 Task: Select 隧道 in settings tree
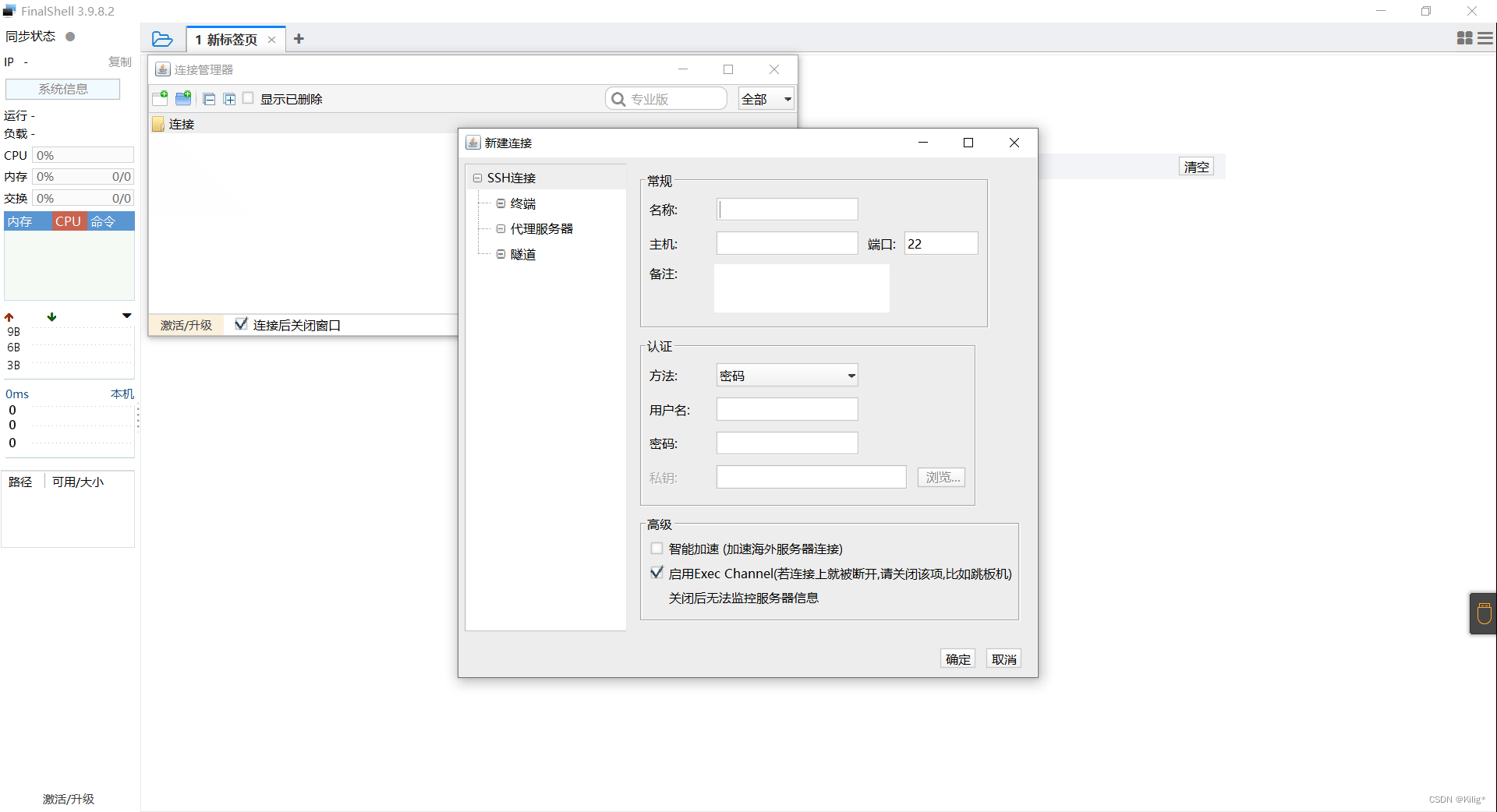[523, 255]
